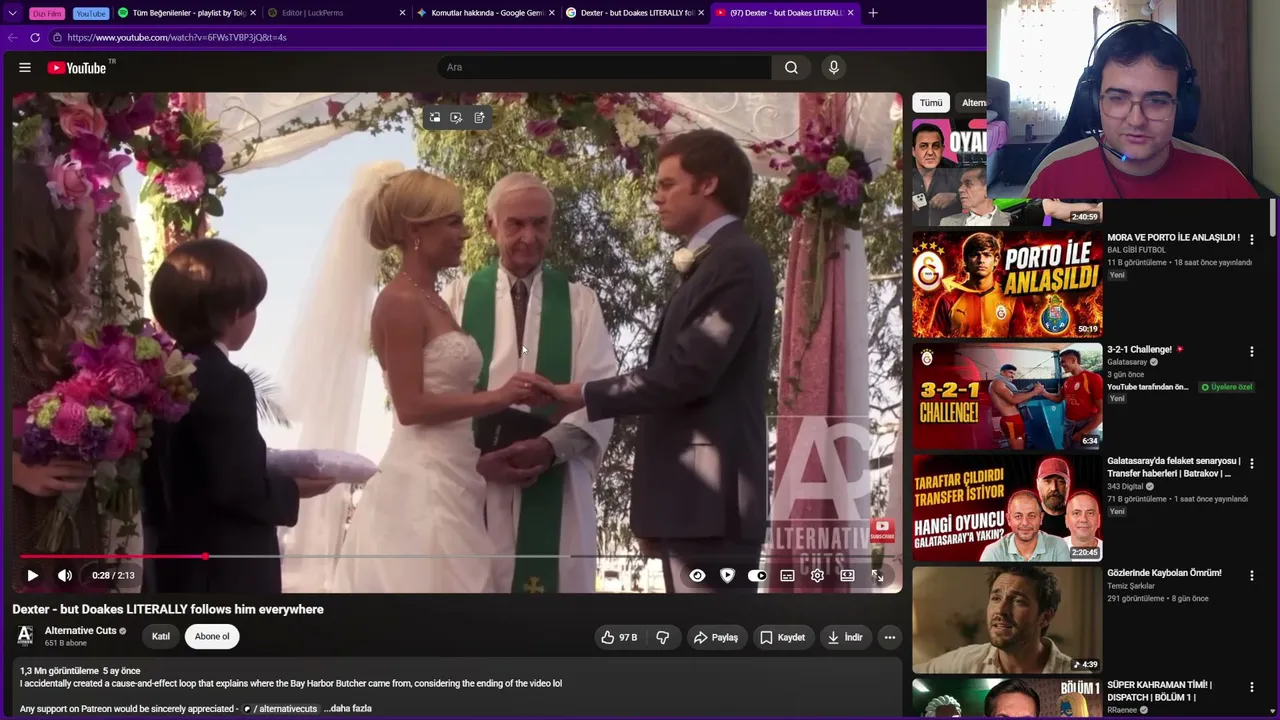Open the Gözlerinde Kaybolan Ömrüm thumbnail

click(1007, 620)
